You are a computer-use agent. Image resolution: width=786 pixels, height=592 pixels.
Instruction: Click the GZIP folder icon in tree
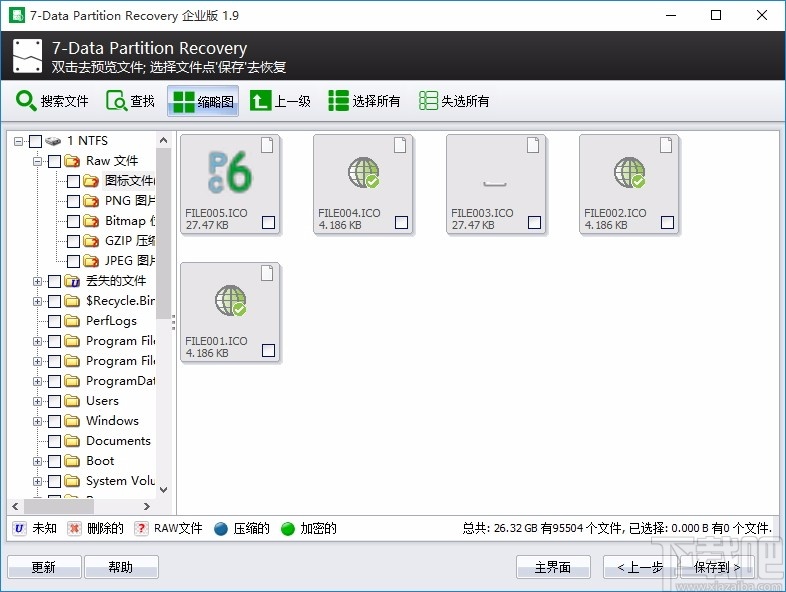pos(91,241)
